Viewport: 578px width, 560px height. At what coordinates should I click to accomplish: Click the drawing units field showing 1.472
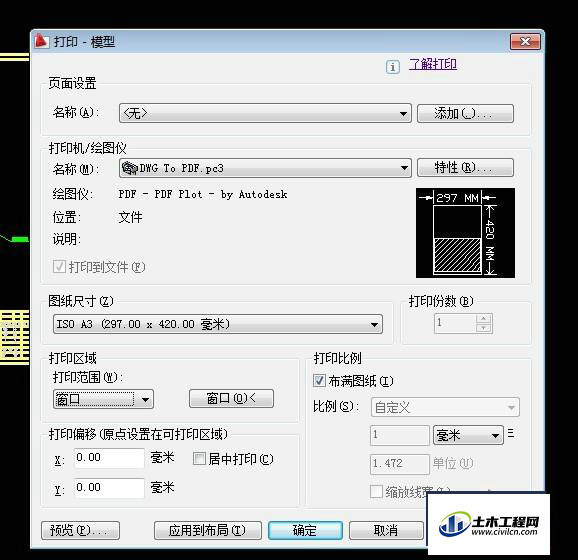pos(400,464)
